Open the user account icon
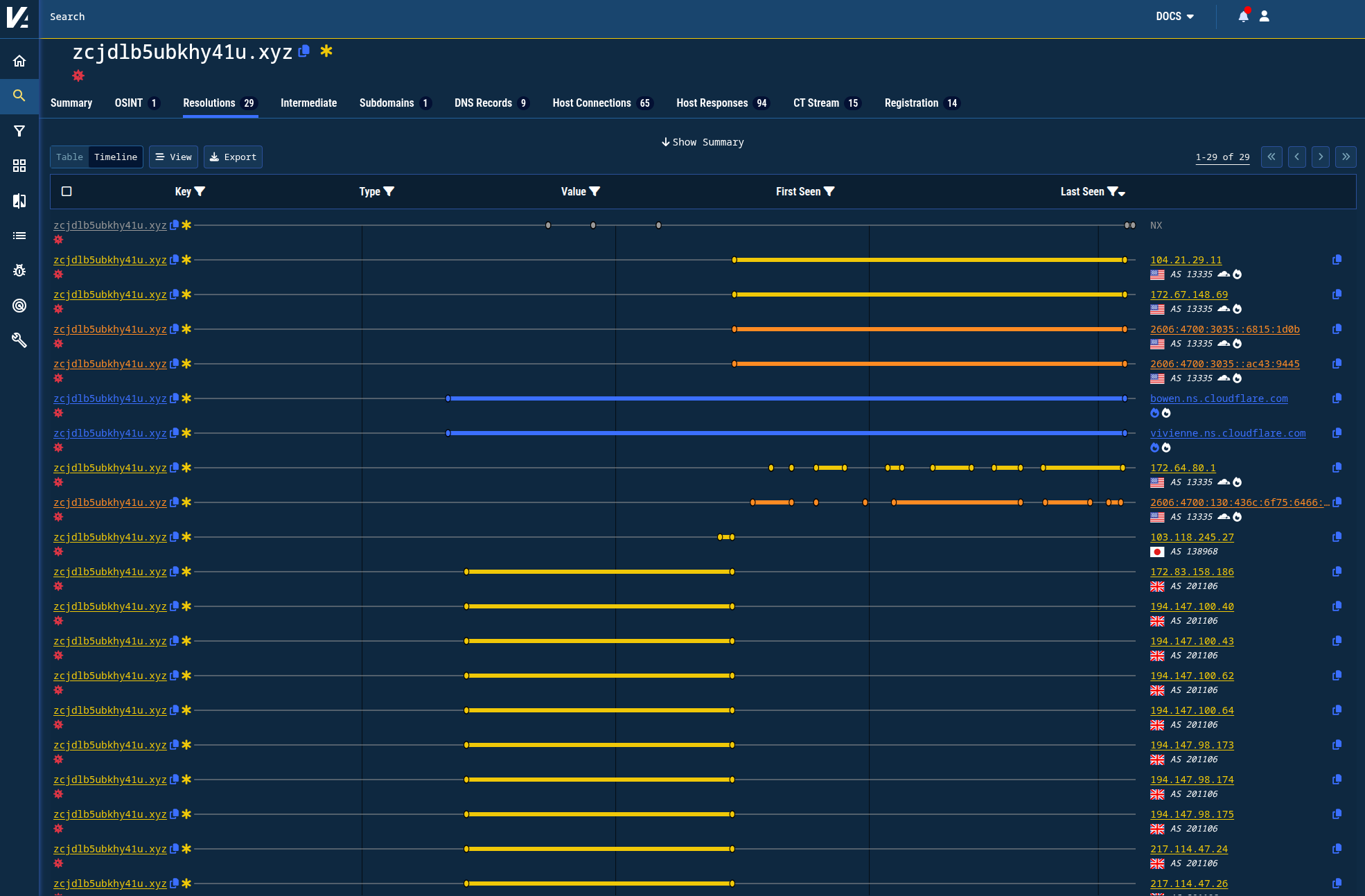1365x896 pixels. [1264, 16]
